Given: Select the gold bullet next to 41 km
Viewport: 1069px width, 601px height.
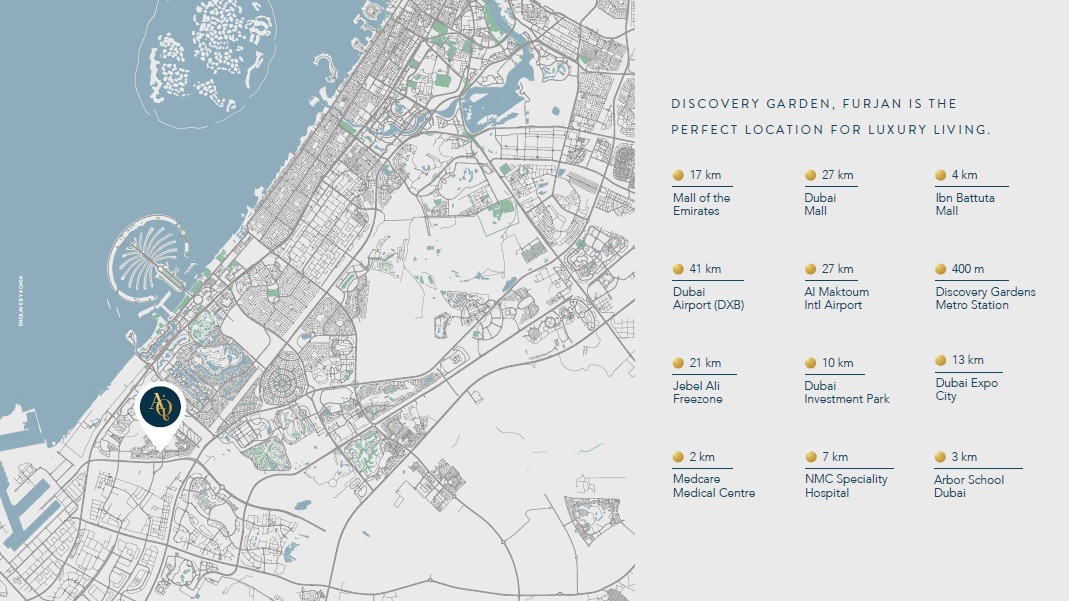Looking at the screenshot, I should (x=678, y=269).
